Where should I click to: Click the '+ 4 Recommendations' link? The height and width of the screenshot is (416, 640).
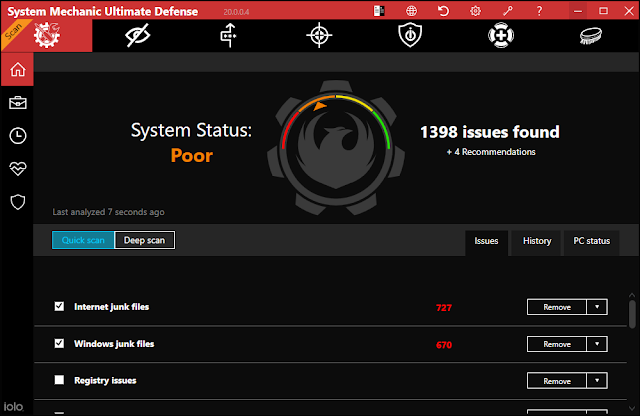tap(491, 152)
